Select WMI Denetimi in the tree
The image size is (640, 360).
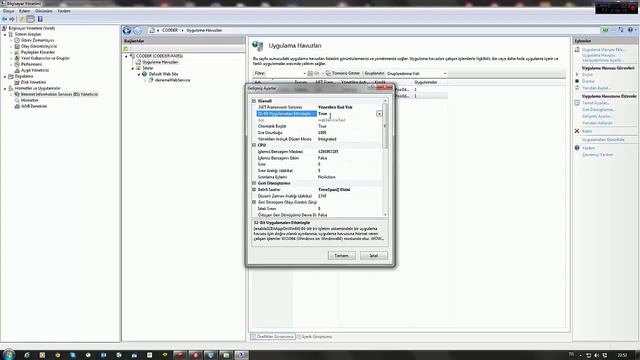coord(34,106)
